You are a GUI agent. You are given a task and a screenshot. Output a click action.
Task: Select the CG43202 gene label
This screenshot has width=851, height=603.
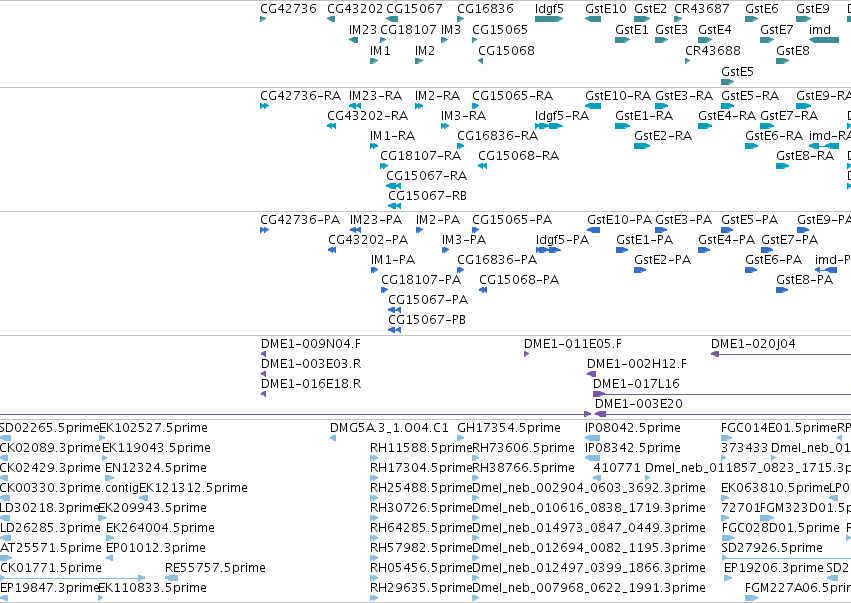tap(355, 9)
